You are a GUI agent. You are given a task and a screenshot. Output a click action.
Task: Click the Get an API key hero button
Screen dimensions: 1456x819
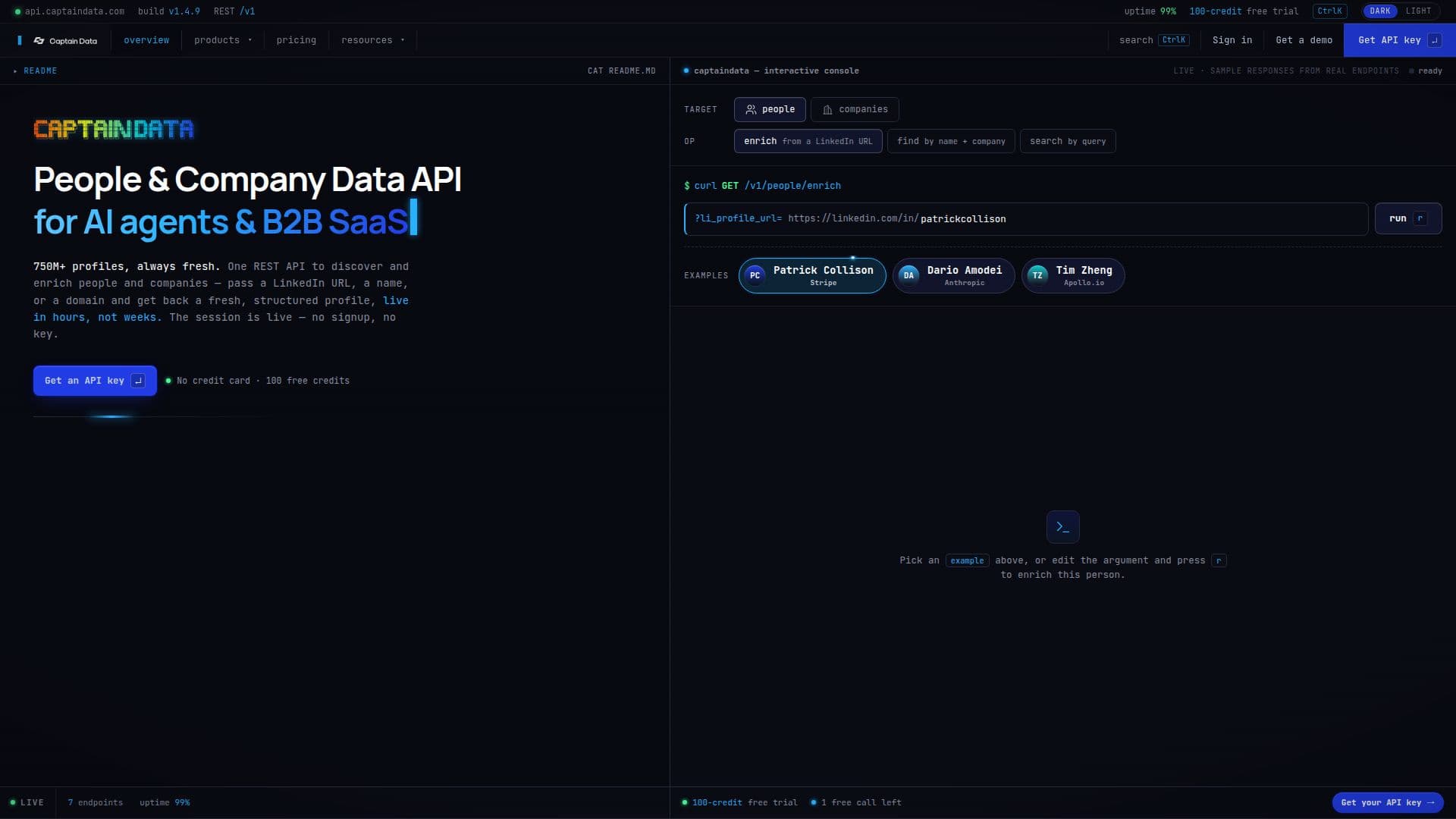click(95, 381)
